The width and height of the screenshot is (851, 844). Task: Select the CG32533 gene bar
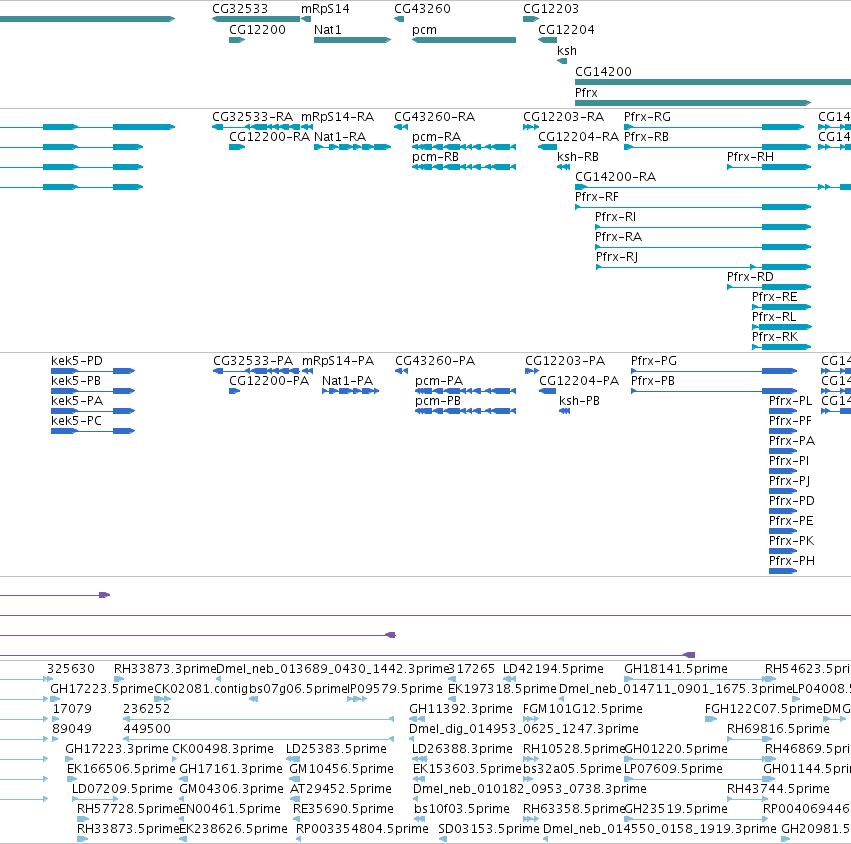tap(256, 19)
